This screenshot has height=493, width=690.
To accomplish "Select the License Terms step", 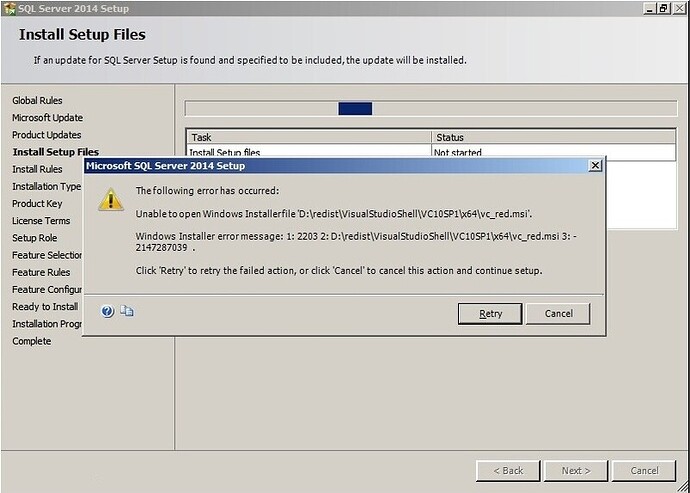I will click(x=41, y=221).
